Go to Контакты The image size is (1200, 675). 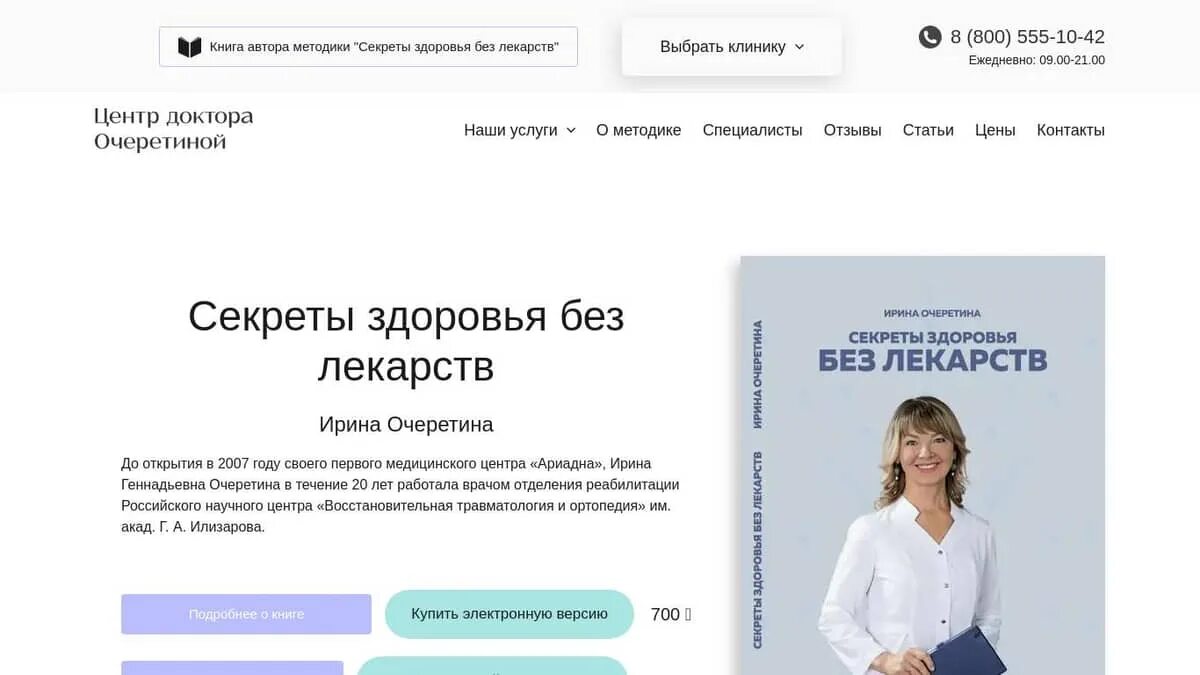(1071, 130)
